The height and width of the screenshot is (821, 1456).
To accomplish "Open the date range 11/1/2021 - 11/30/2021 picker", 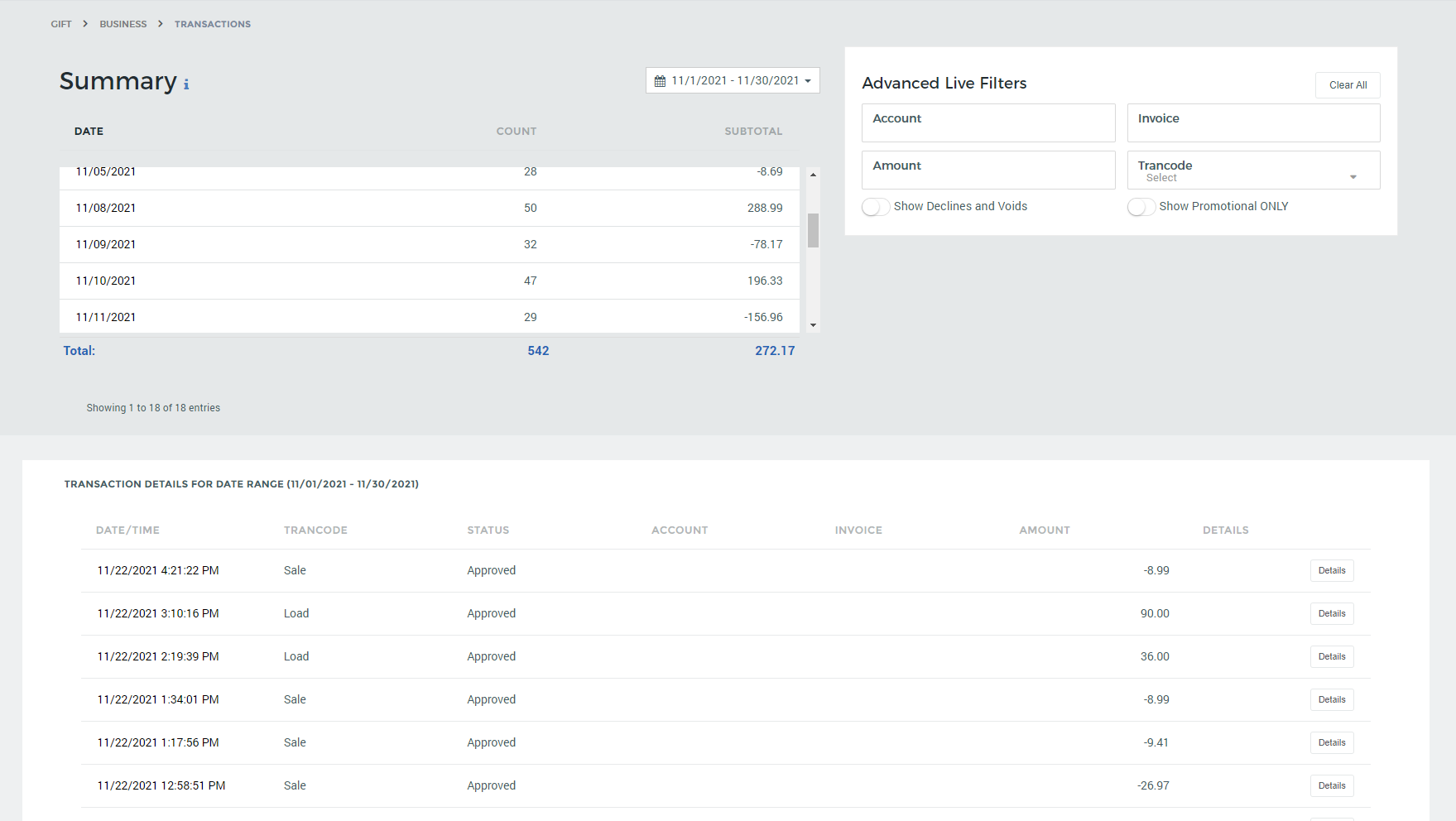I will (733, 80).
